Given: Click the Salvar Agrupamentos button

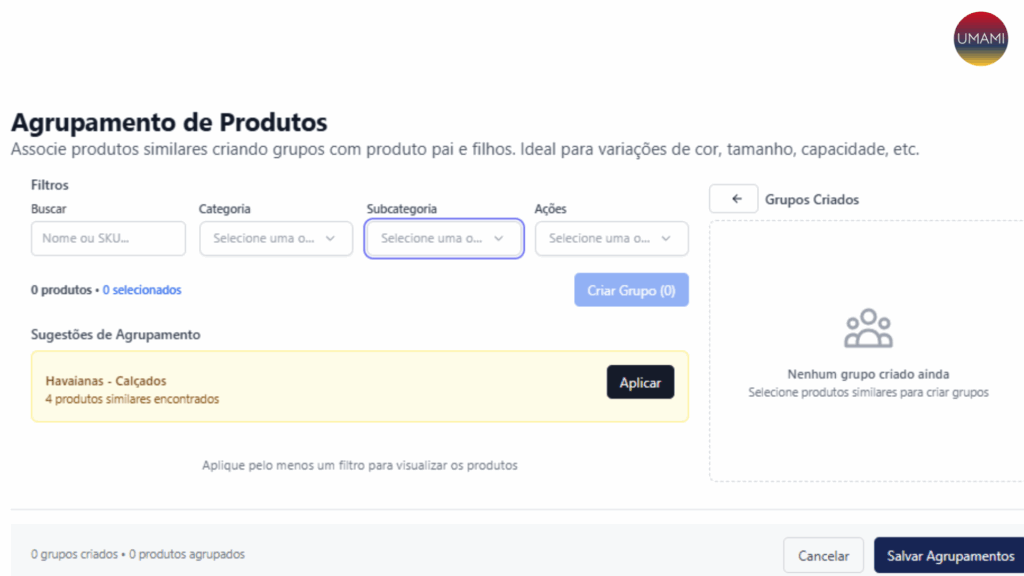Looking at the screenshot, I should pyautogui.click(x=948, y=555).
